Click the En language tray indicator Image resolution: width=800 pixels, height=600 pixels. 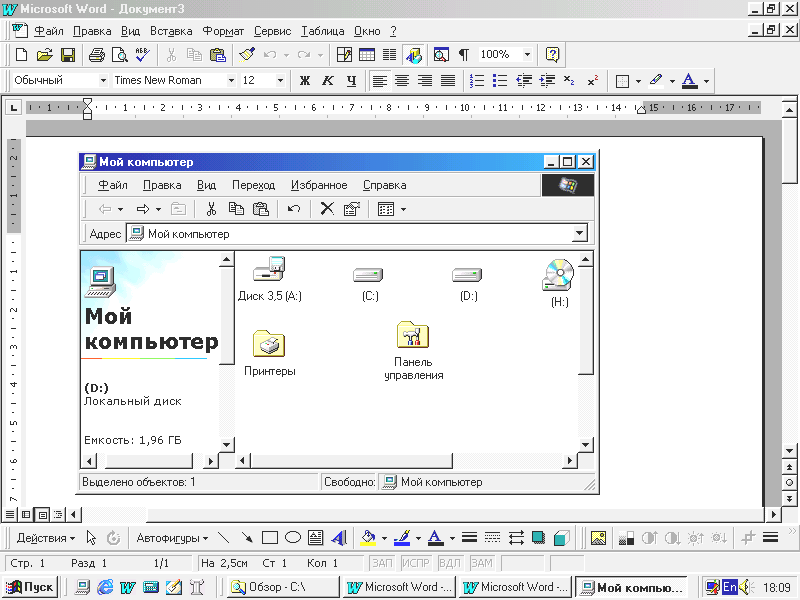pos(730,587)
